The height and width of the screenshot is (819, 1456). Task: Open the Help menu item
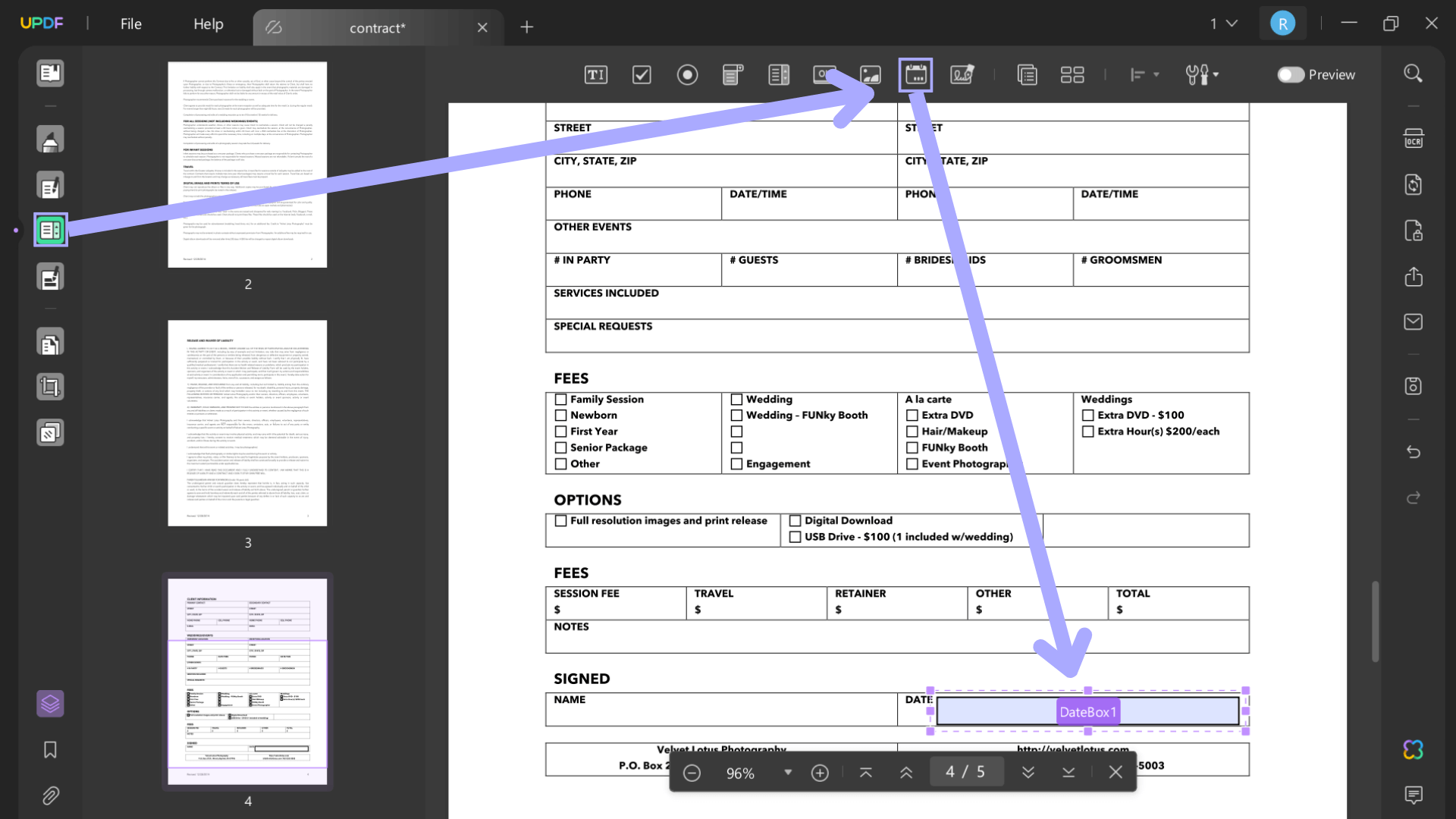tap(208, 24)
